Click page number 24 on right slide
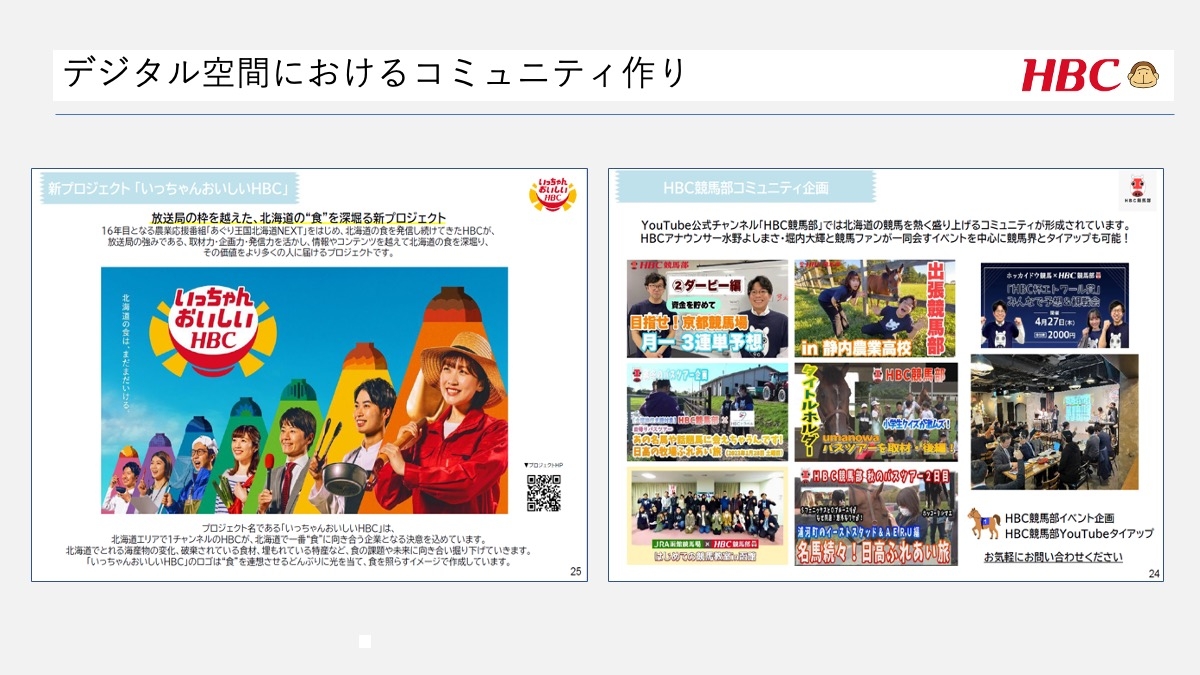The image size is (1200, 675). [x=1154, y=573]
